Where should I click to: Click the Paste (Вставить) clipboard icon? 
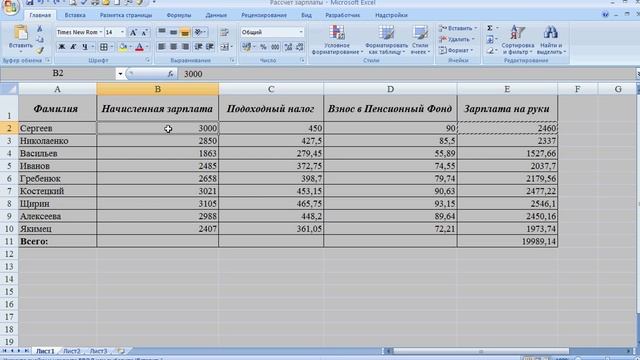[x=20, y=33]
